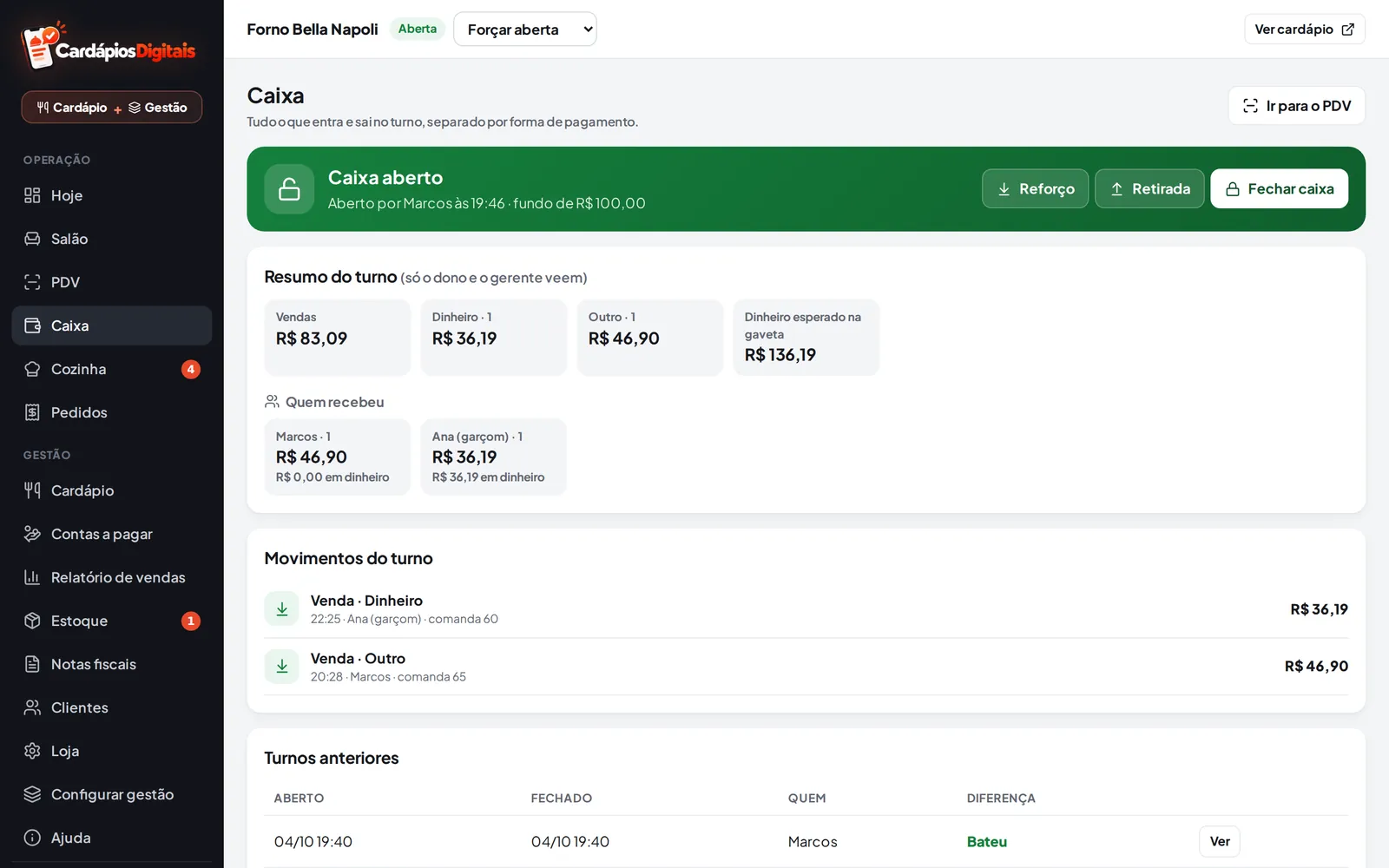
Task: Switch to the Gestão mode tab
Action: pyautogui.click(x=158, y=108)
